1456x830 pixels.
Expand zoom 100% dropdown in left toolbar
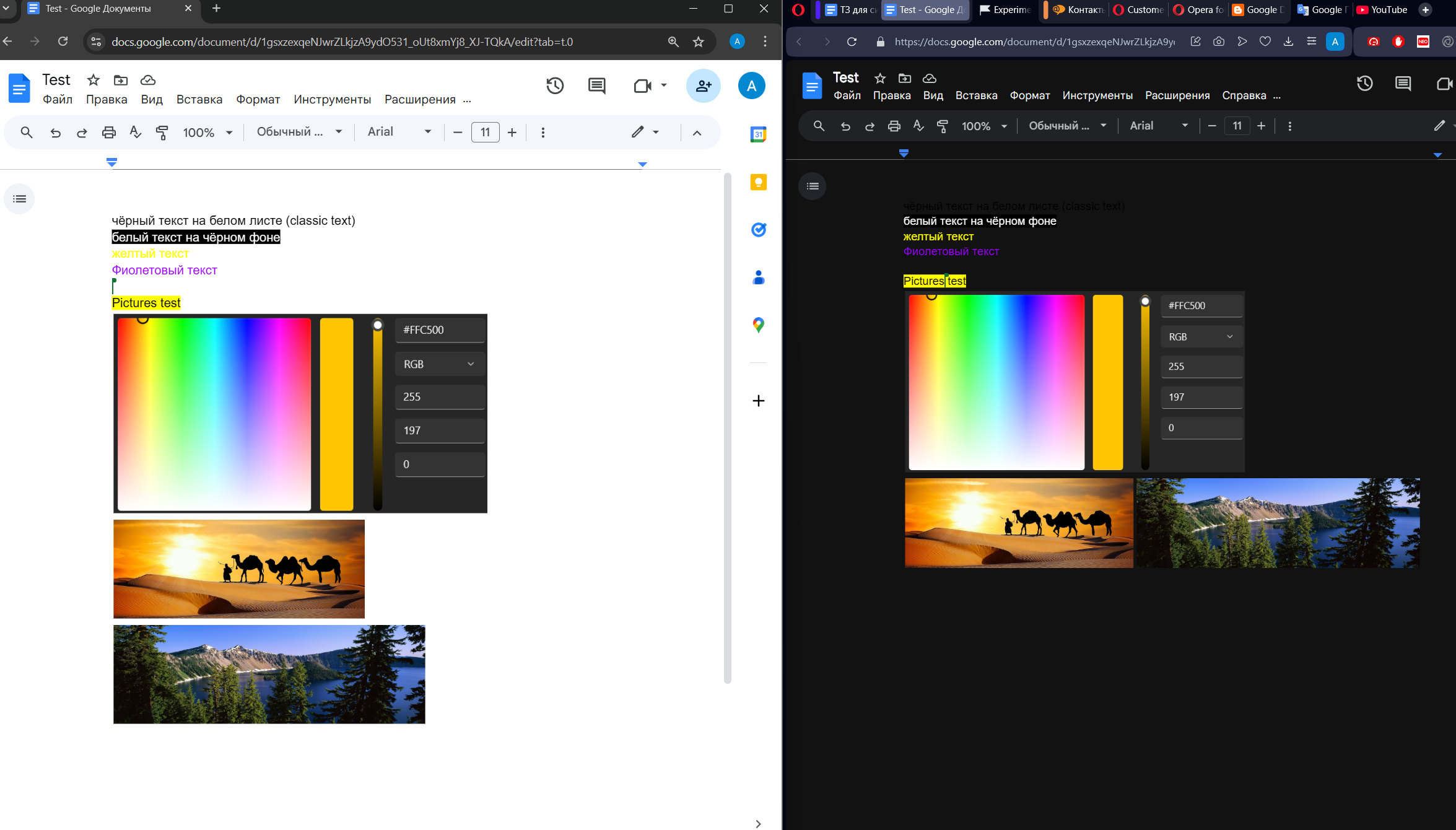click(207, 132)
